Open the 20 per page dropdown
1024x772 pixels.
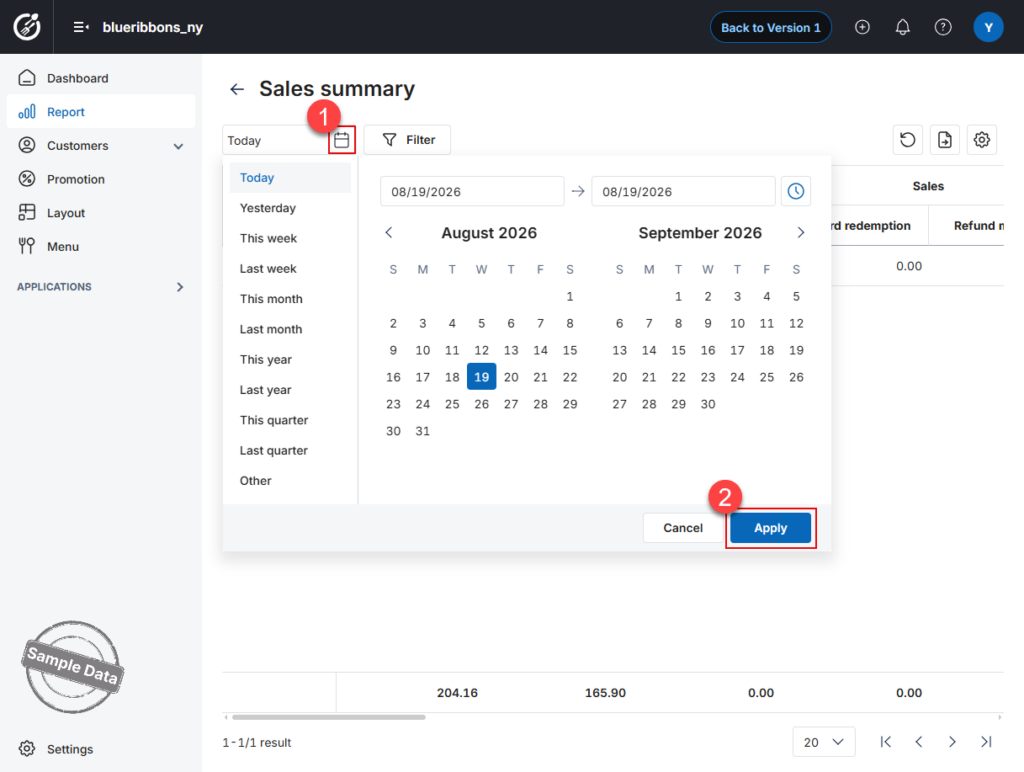pyautogui.click(x=824, y=742)
